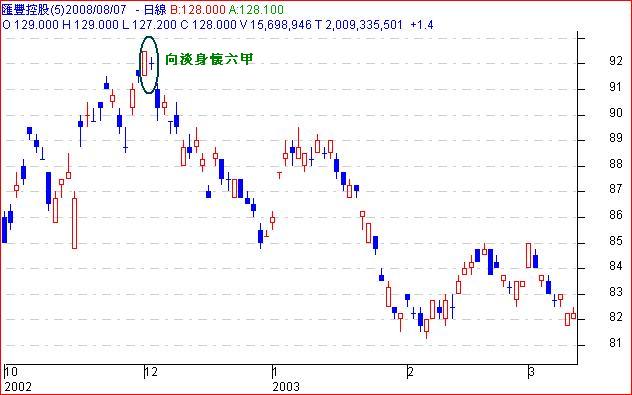632x395 pixels.
Task: Click the volume value V 15,698,946
Action: click(x=275, y=25)
